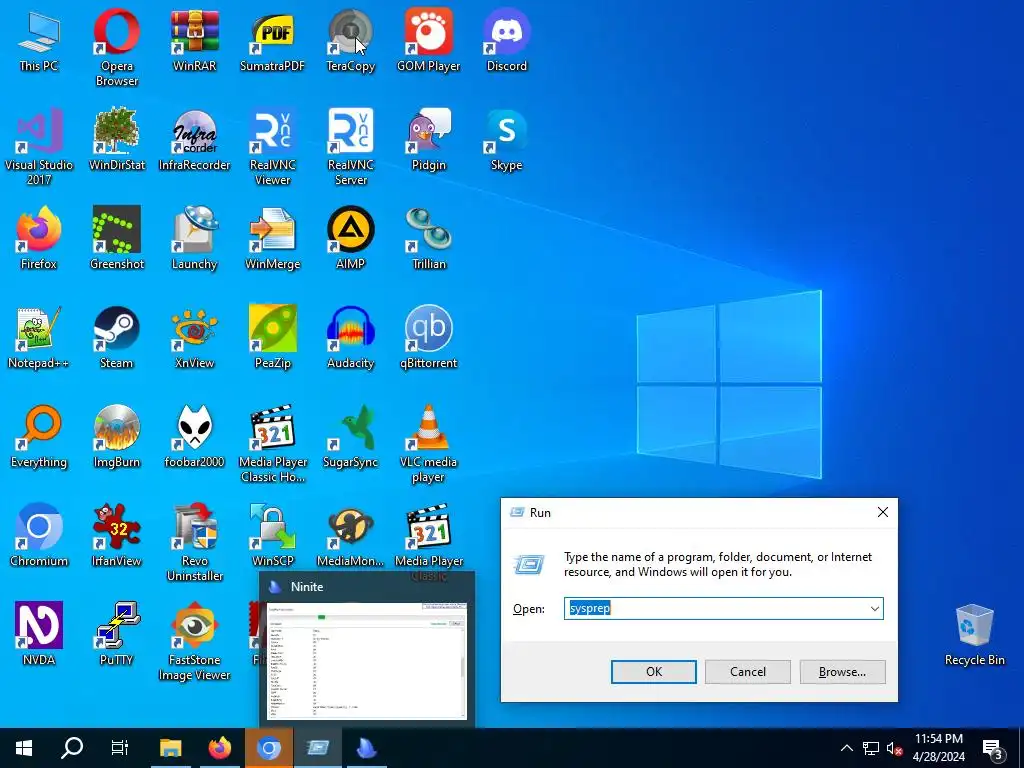Click the taskbar Search magnifier
Viewport: 1024px width, 768px height.
[72, 748]
